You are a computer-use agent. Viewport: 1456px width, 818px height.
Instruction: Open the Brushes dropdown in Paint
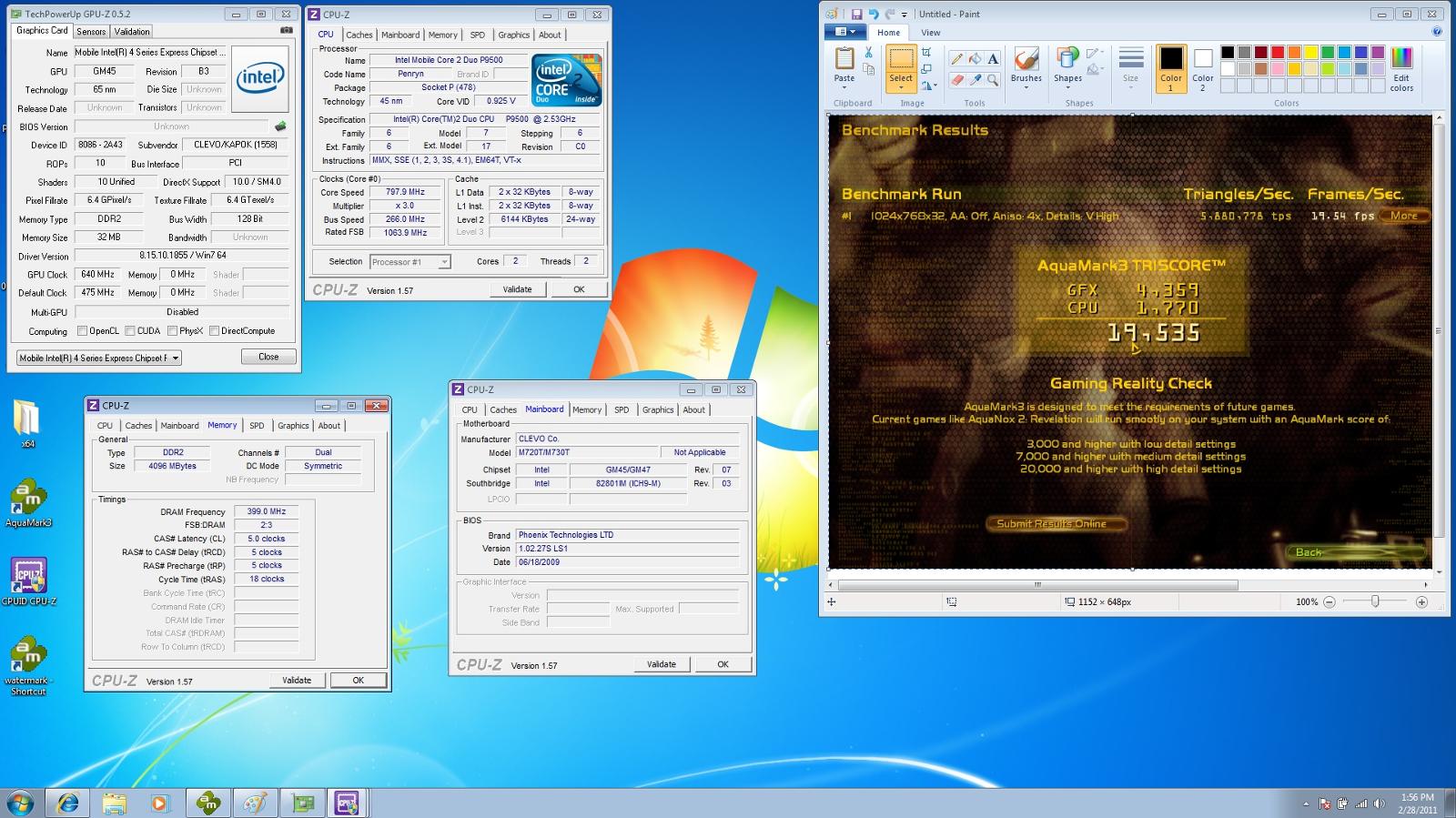[x=1026, y=87]
